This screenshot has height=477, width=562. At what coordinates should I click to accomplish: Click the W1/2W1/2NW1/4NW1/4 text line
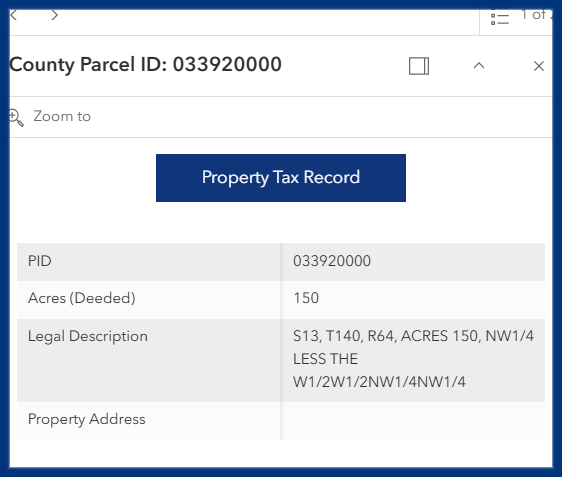[379, 382]
